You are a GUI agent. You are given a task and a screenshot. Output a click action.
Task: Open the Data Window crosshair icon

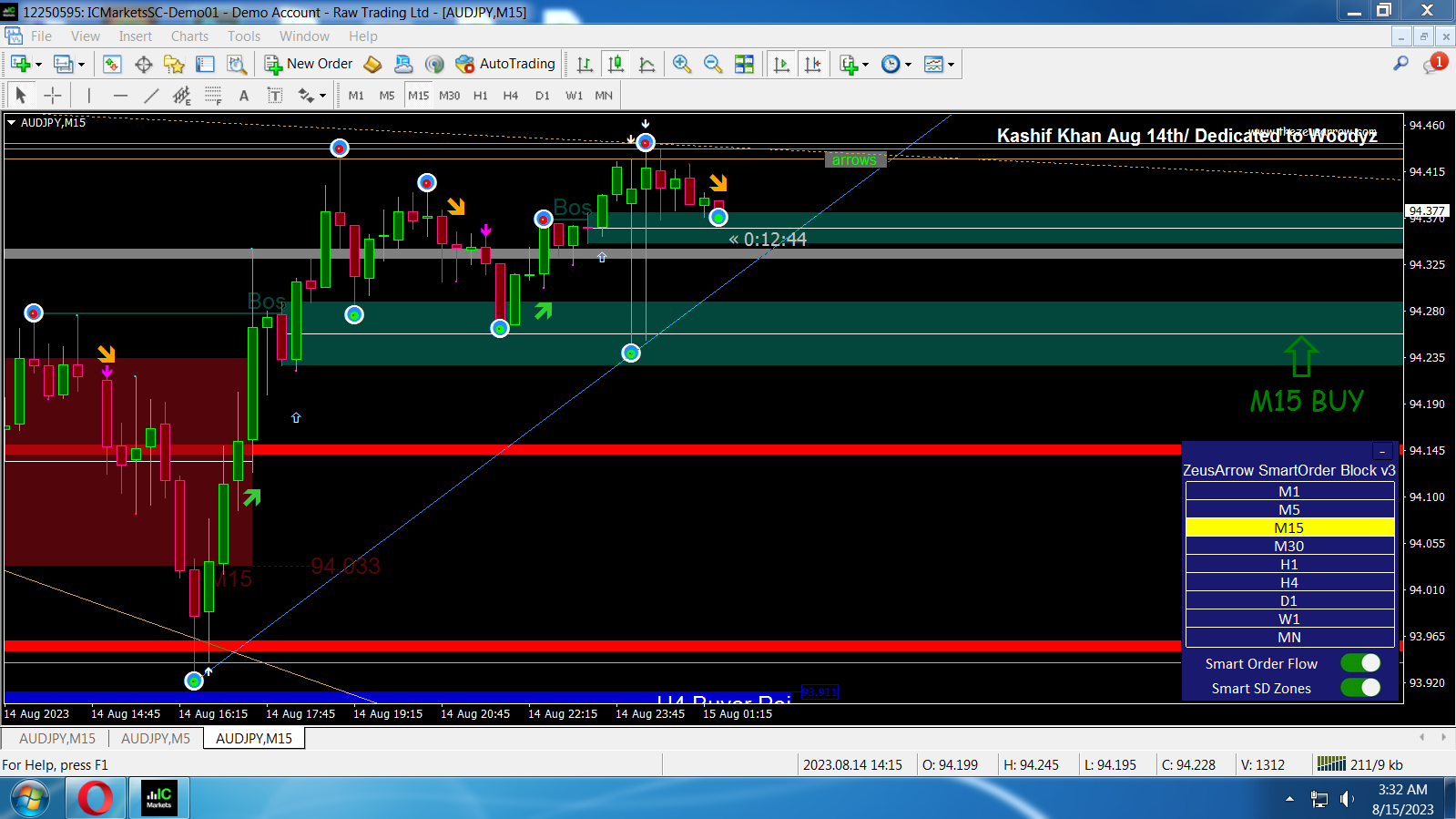[x=143, y=64]
